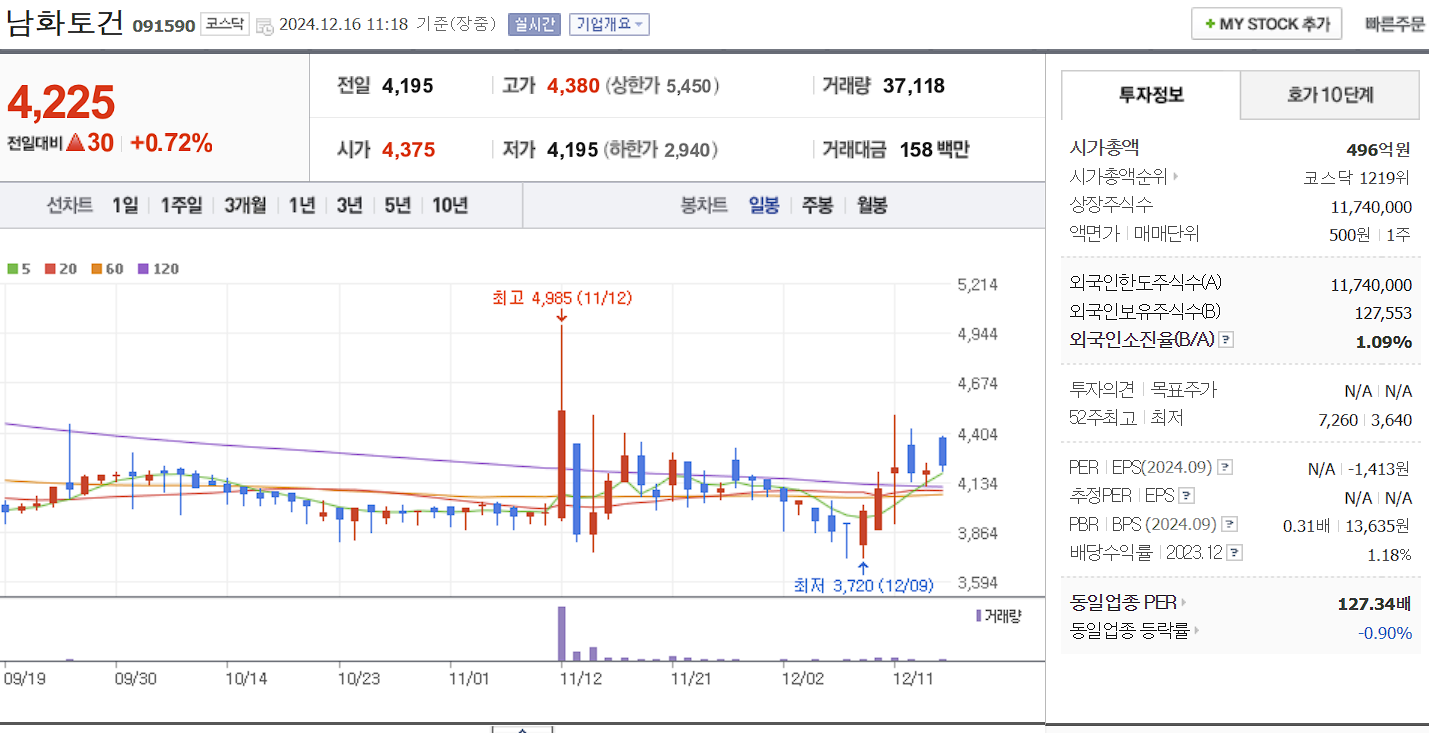Click the 남화토건 stock name
The height and width of the screenshot is (733, 1429).
(66, 23)
